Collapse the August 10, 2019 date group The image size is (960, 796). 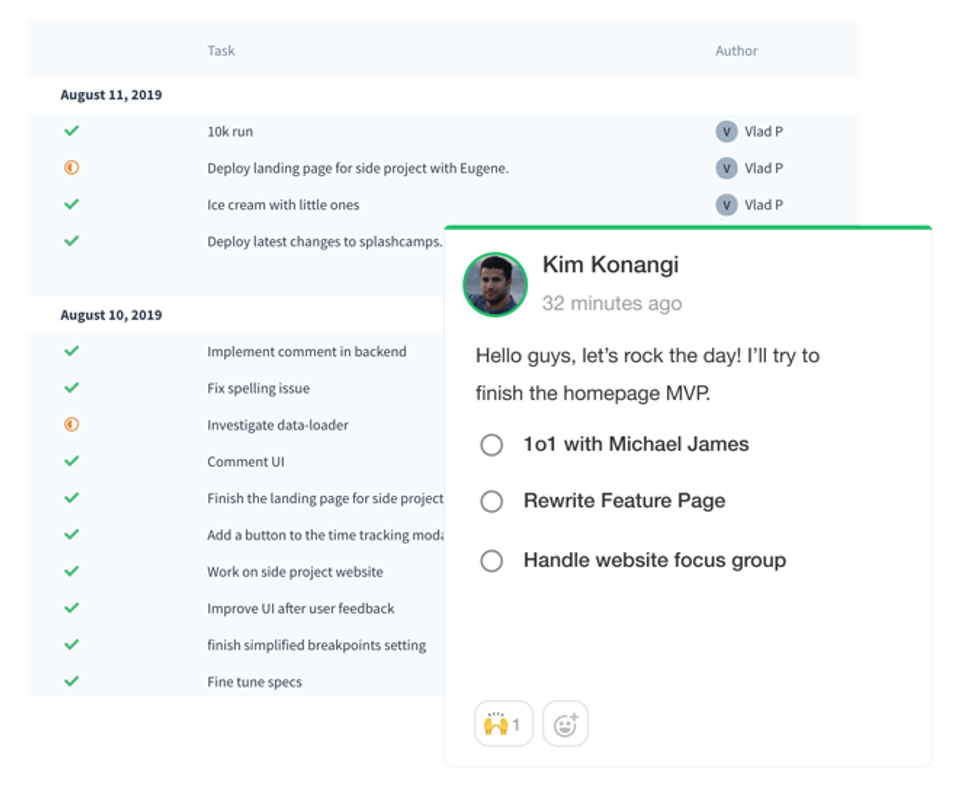click(111, 315)
